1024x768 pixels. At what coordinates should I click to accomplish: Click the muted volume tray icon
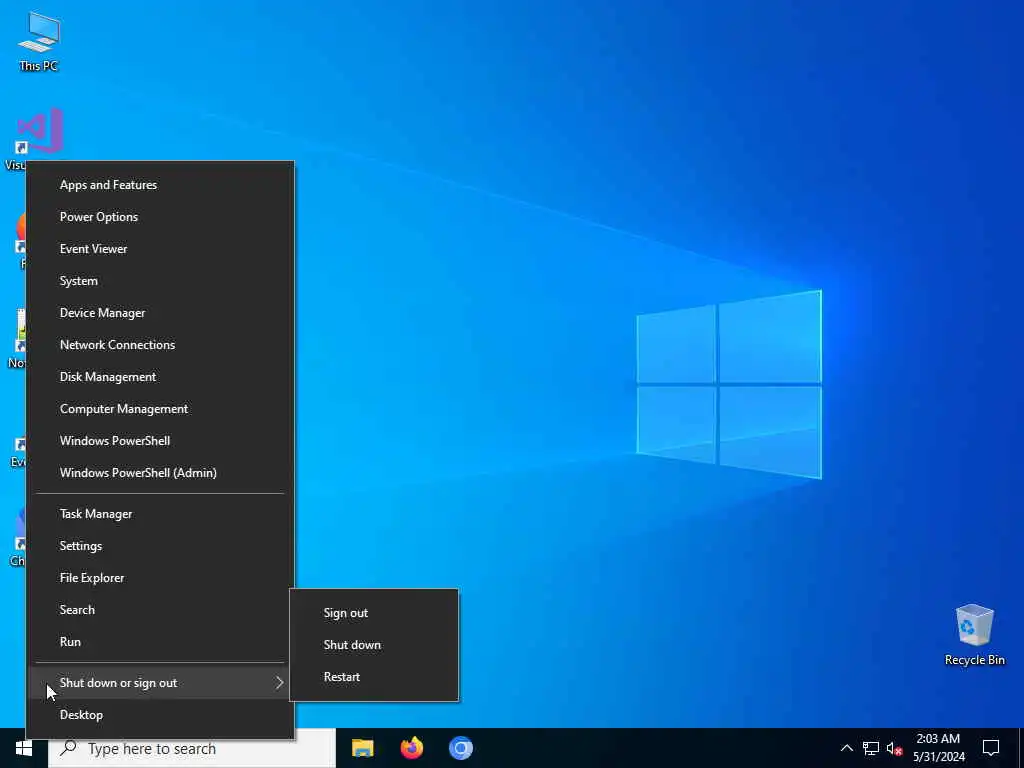[x=894, y=748]
